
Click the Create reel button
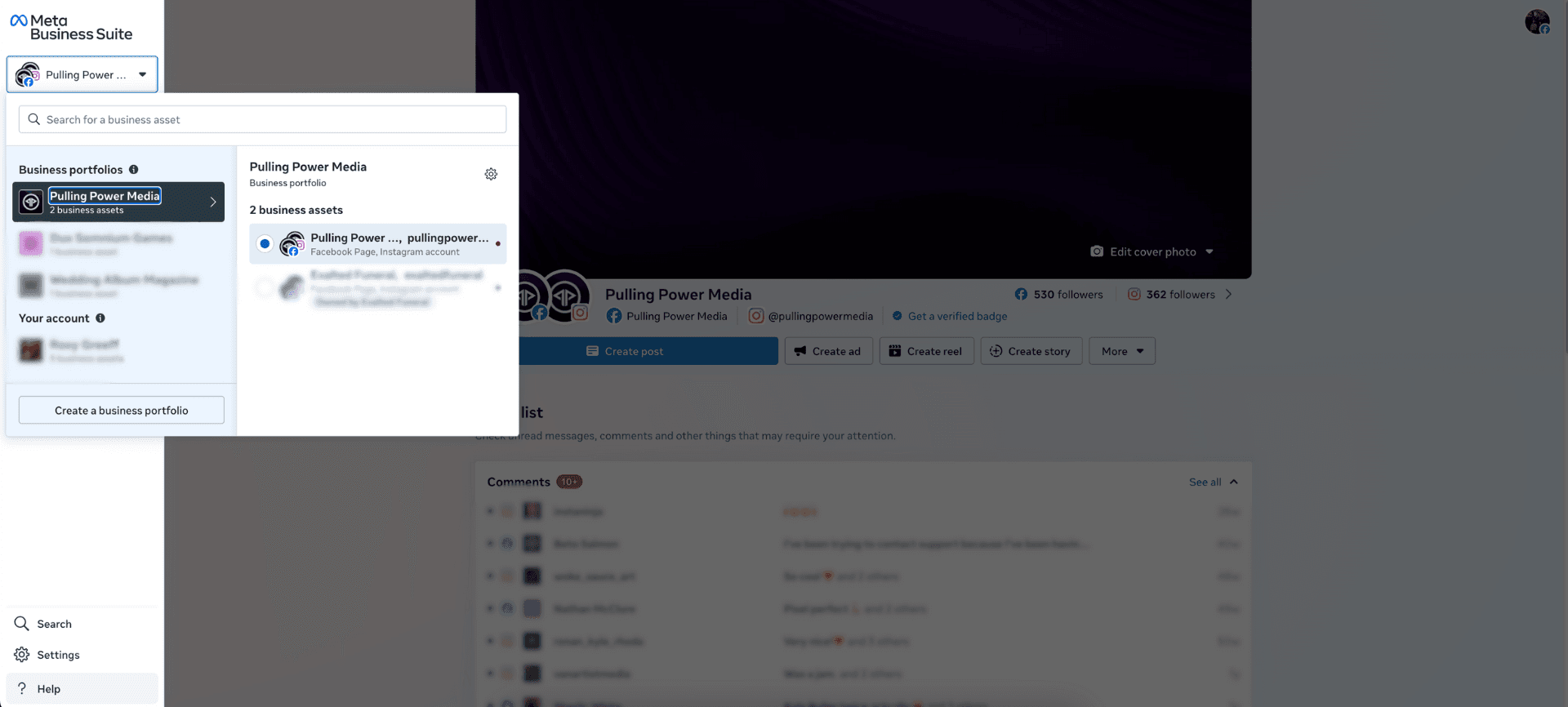[x=926, y=351]
